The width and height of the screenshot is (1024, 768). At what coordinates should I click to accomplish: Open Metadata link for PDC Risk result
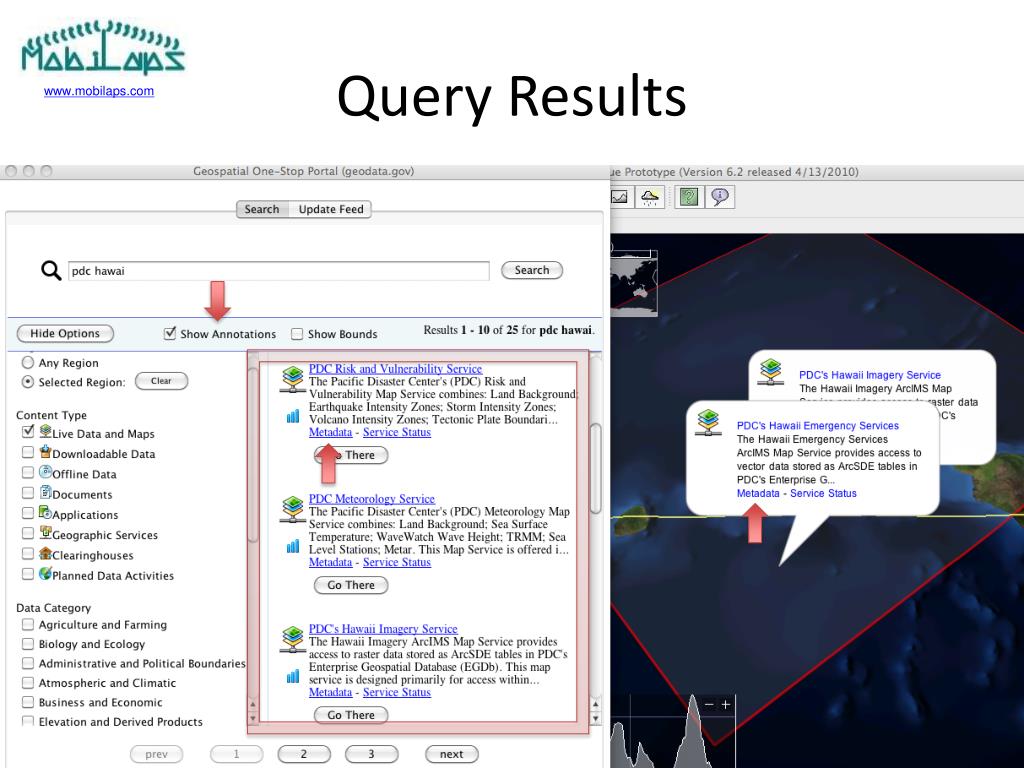coord(330,432)
